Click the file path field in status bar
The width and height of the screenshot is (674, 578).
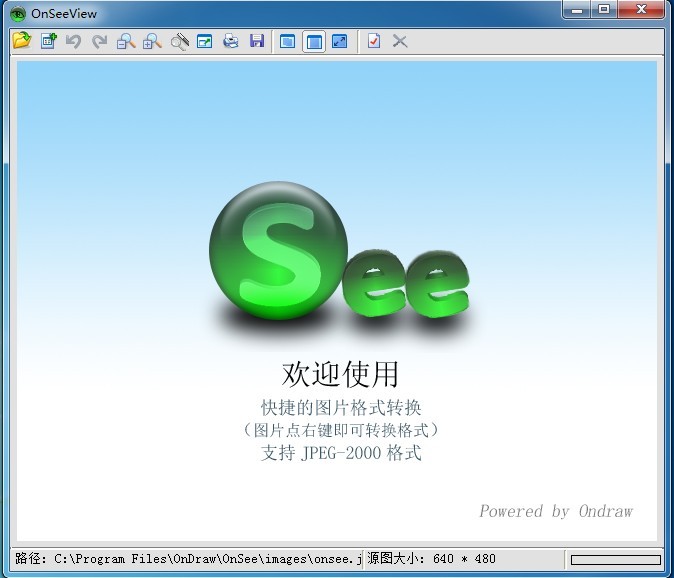tap(188, 559)
